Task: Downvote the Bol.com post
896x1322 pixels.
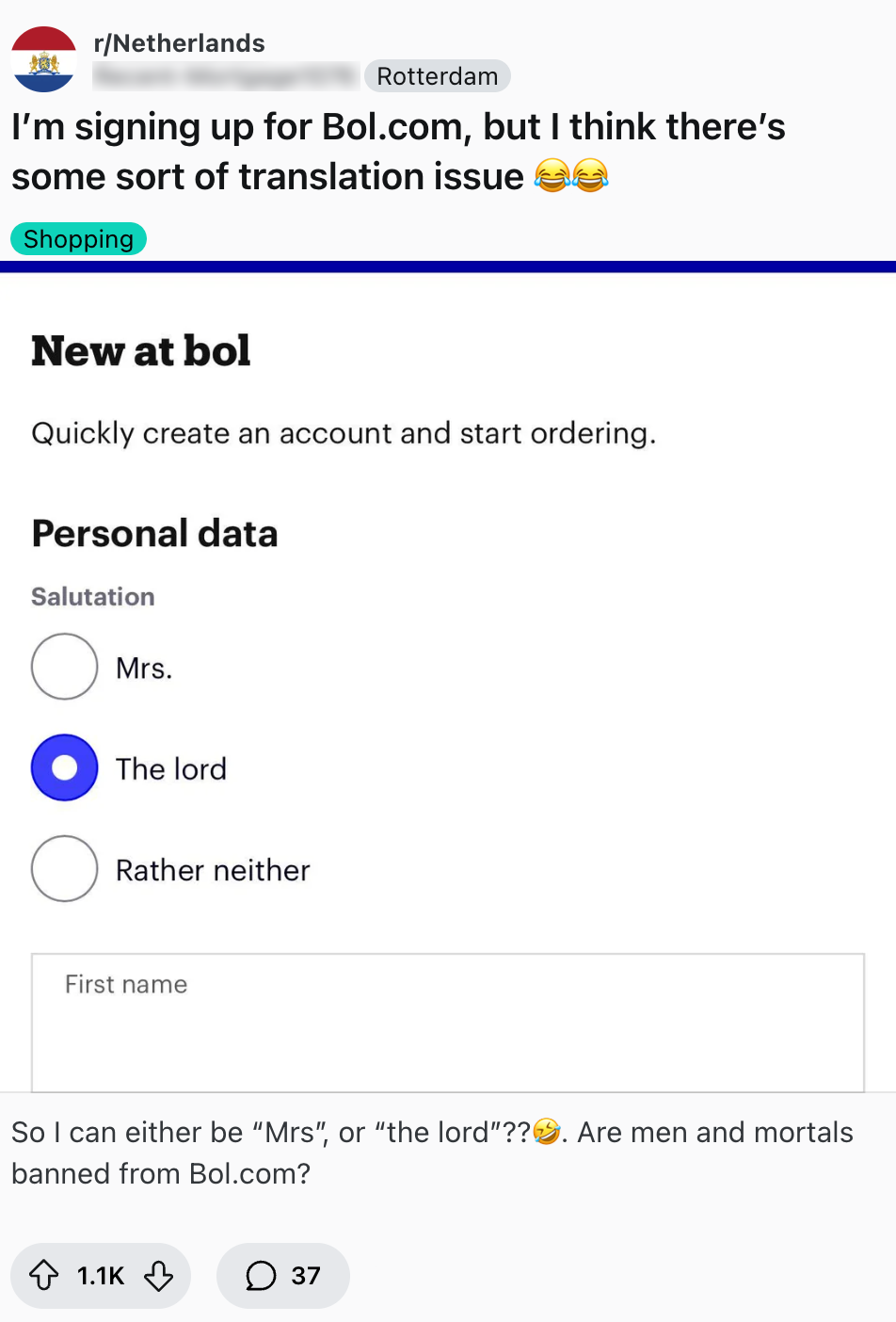Action: click(x=158, y=1276)
